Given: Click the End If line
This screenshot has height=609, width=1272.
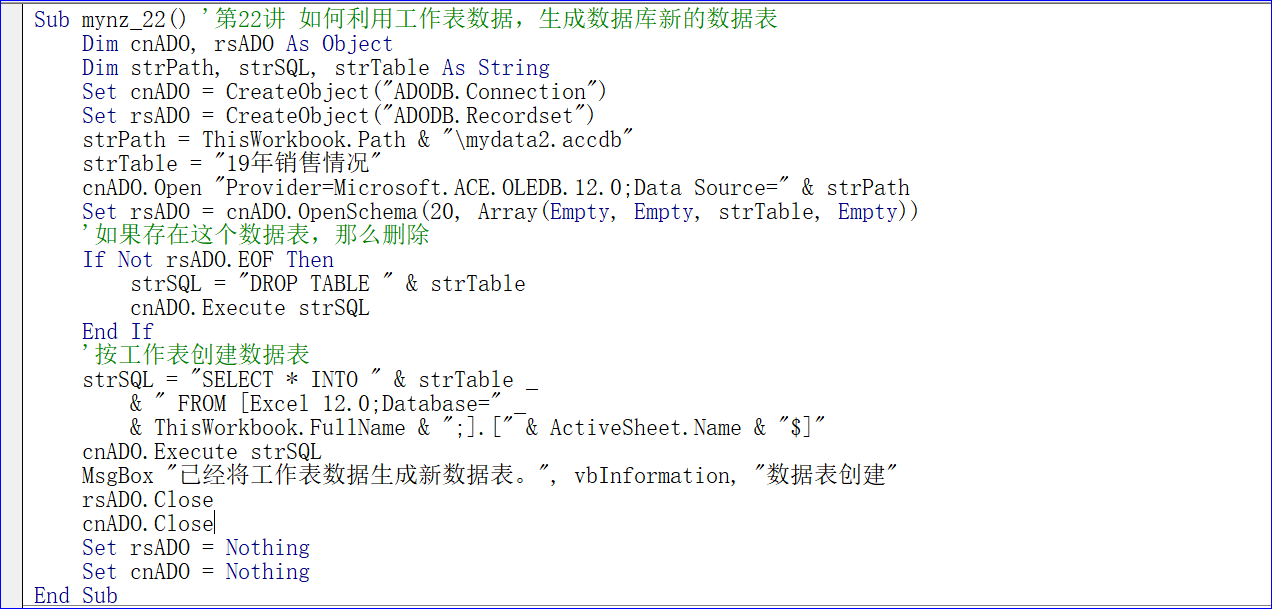Looking at the screenshot, I should pos(118,332).
